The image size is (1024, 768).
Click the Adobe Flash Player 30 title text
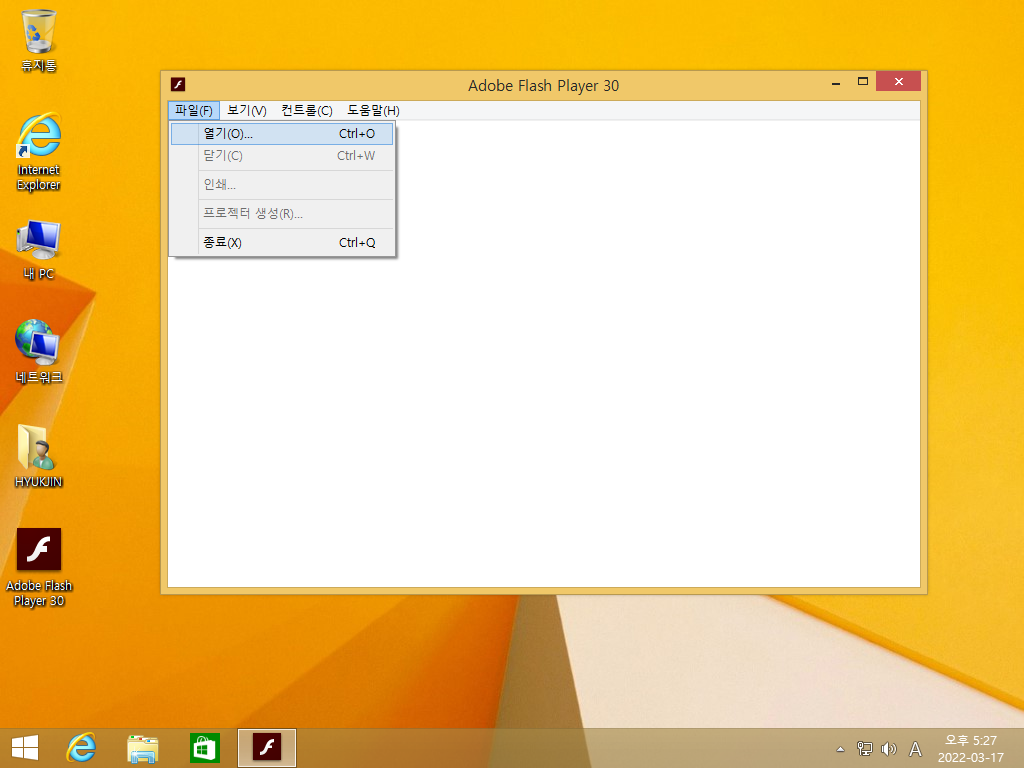click(x=543, y=86)
